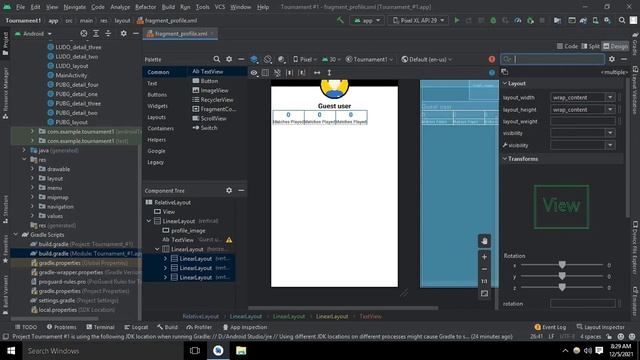Open the Default (en-us) locale dropdown
This screenshot has width=640, height=360.
tap(427, 60)
